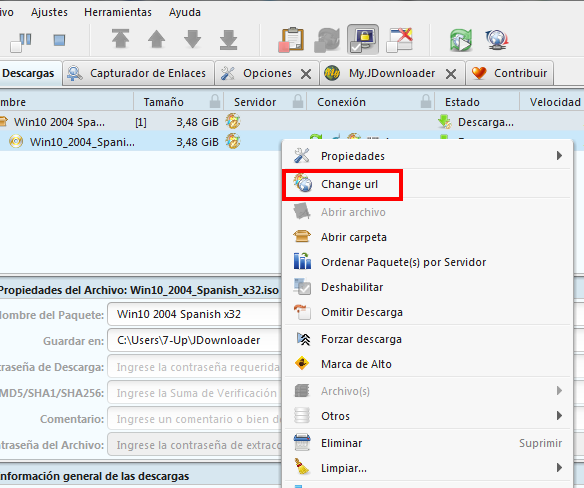584x488 pixels.
Task: Close the My.JDownloader tab
Action: point(451,74)
